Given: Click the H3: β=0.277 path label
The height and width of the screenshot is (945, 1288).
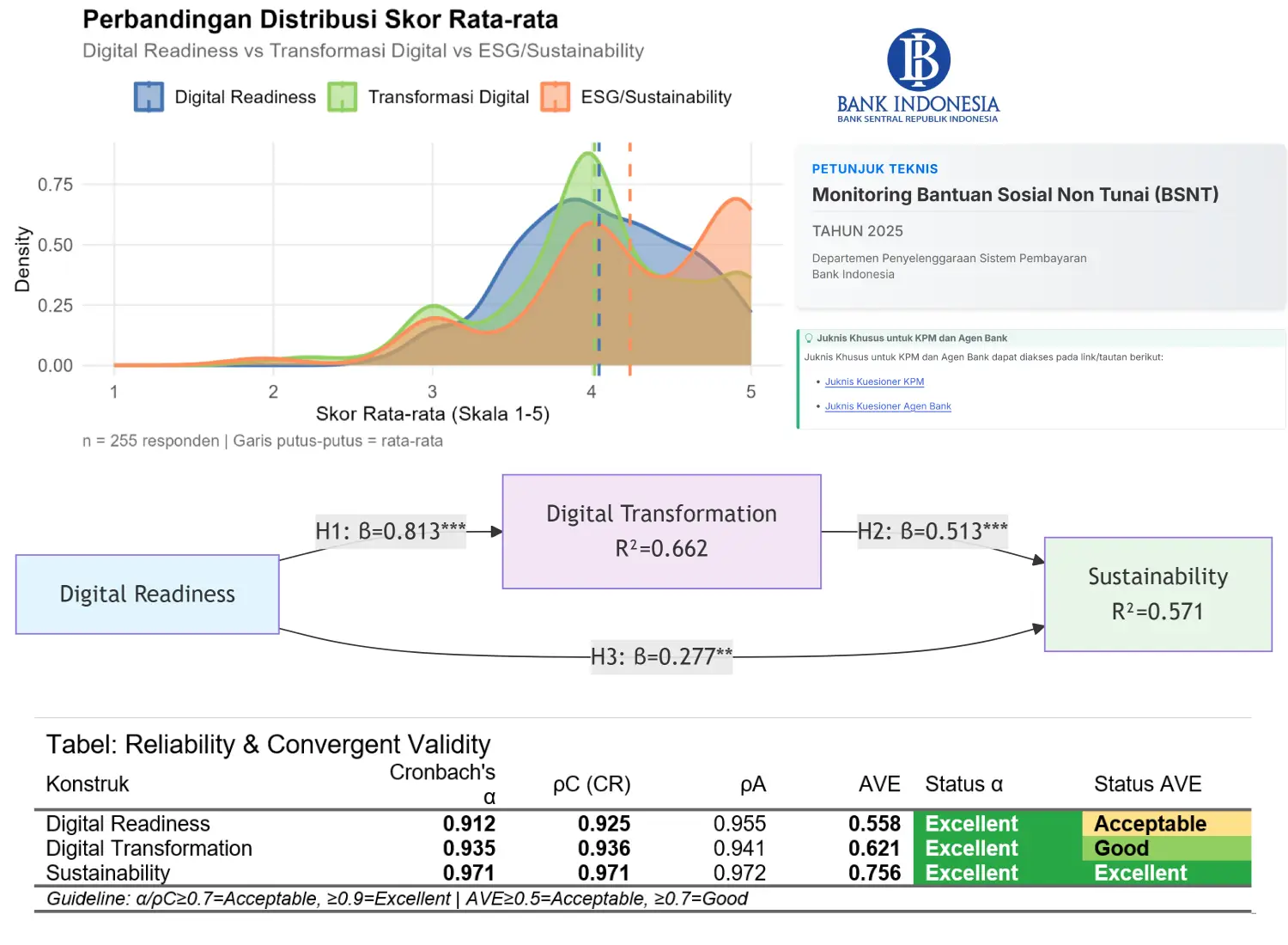Looking at the screenshot, I should click(x=661, y=657).
